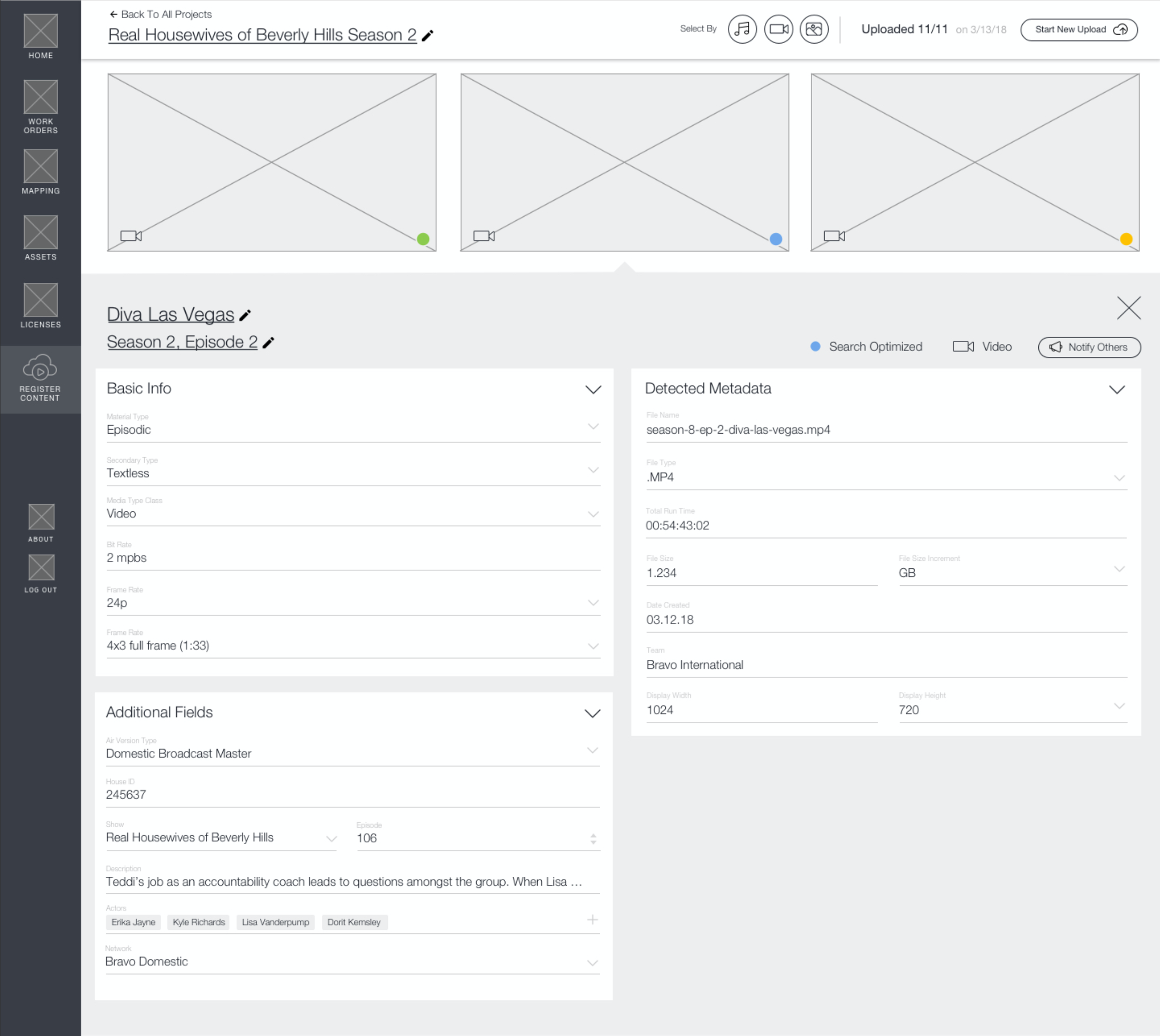Go back to all projects link

pyautogui.click(x=161, y=14)
